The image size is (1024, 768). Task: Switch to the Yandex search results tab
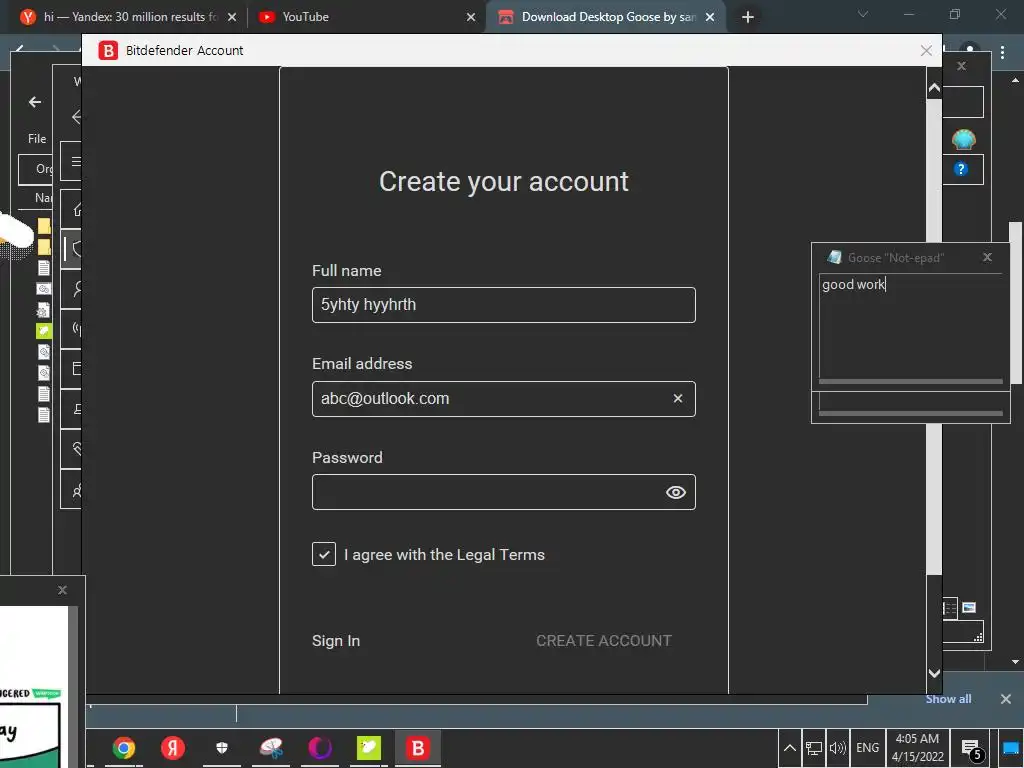click(129, 17)
